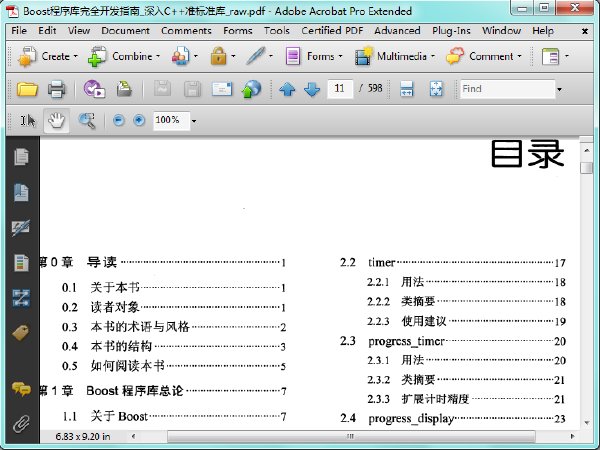Expand the Forms dropdown arrow

[x=340, y=56]
